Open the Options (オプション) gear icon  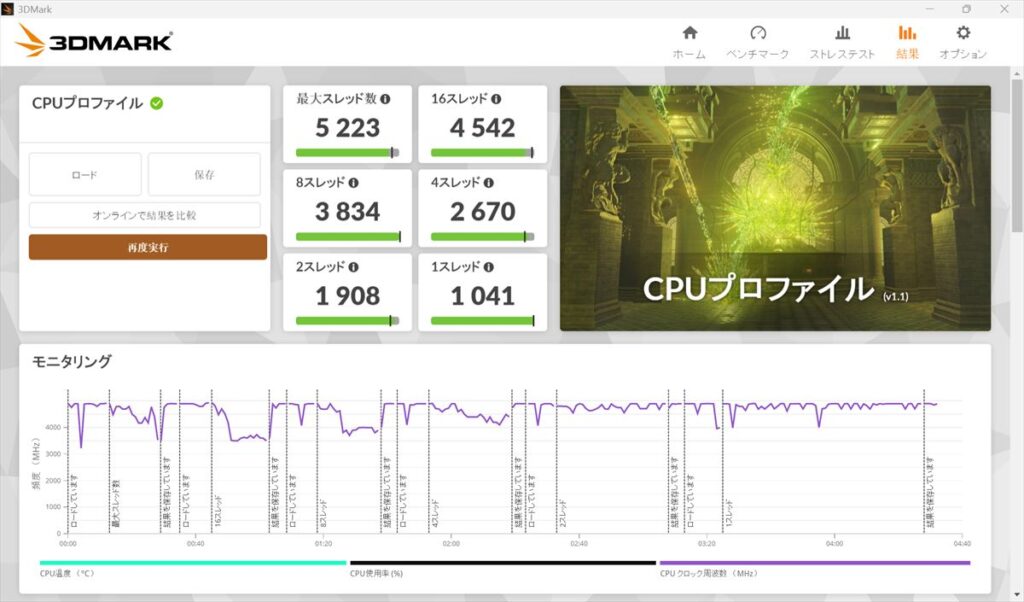coord(963,33)
